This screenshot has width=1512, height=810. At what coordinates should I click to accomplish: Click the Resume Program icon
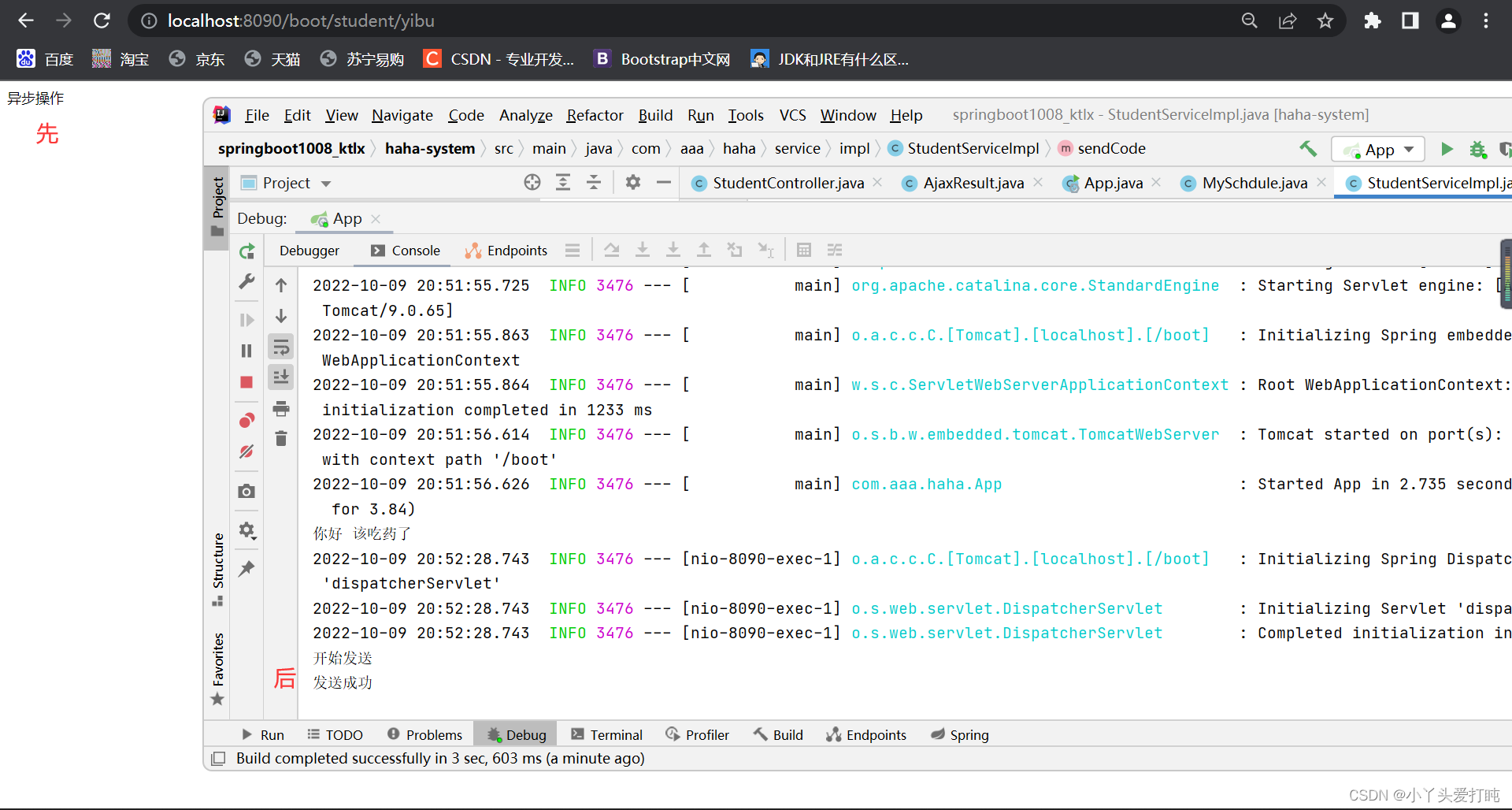point(246,320)
